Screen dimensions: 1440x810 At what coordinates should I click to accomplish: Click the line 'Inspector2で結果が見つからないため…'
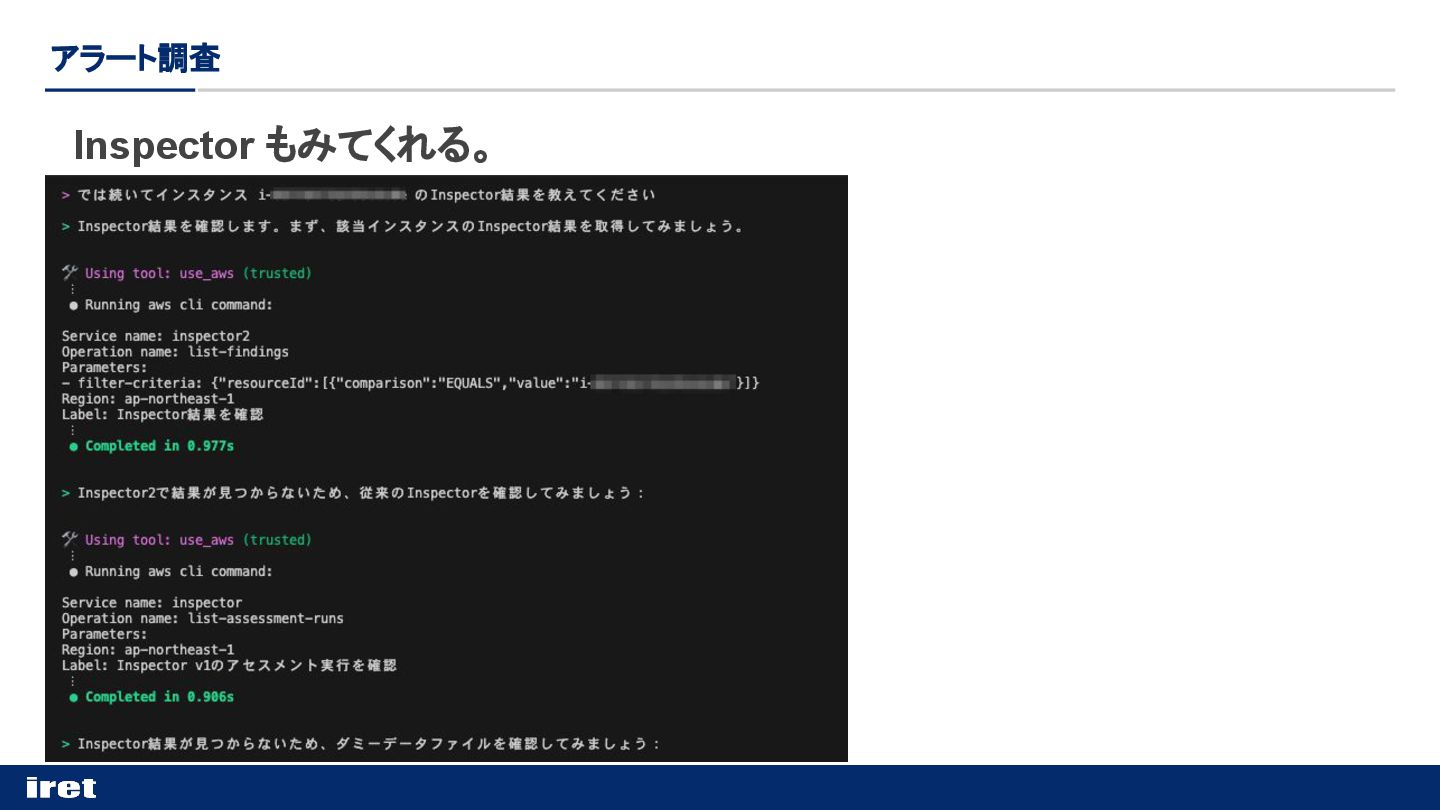point(353,493)
